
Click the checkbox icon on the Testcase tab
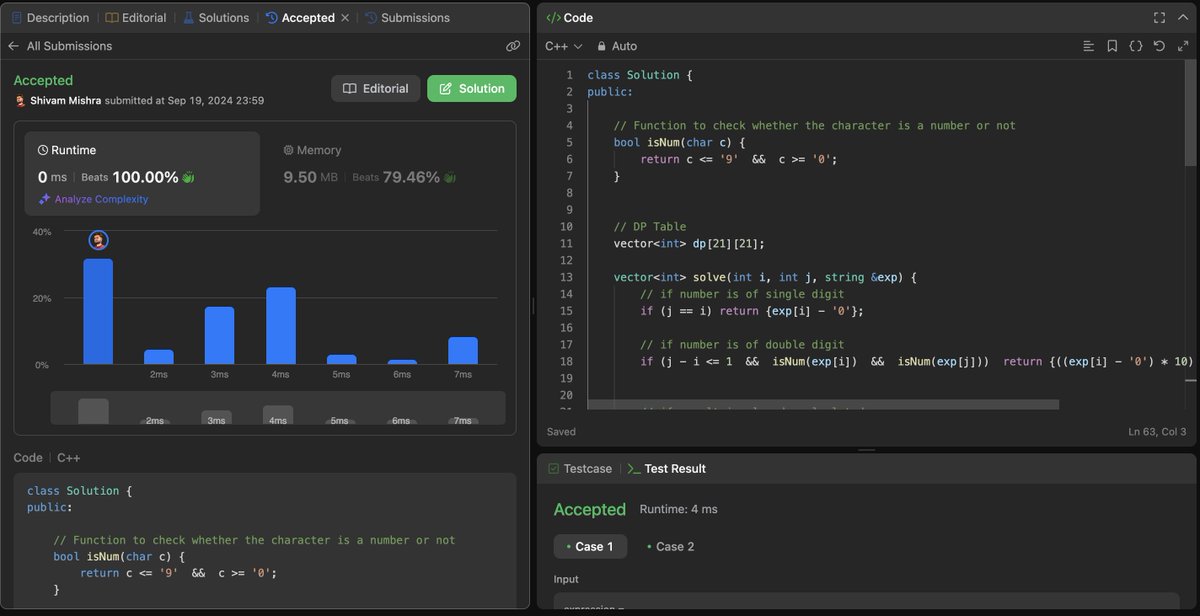pos(553,468)
